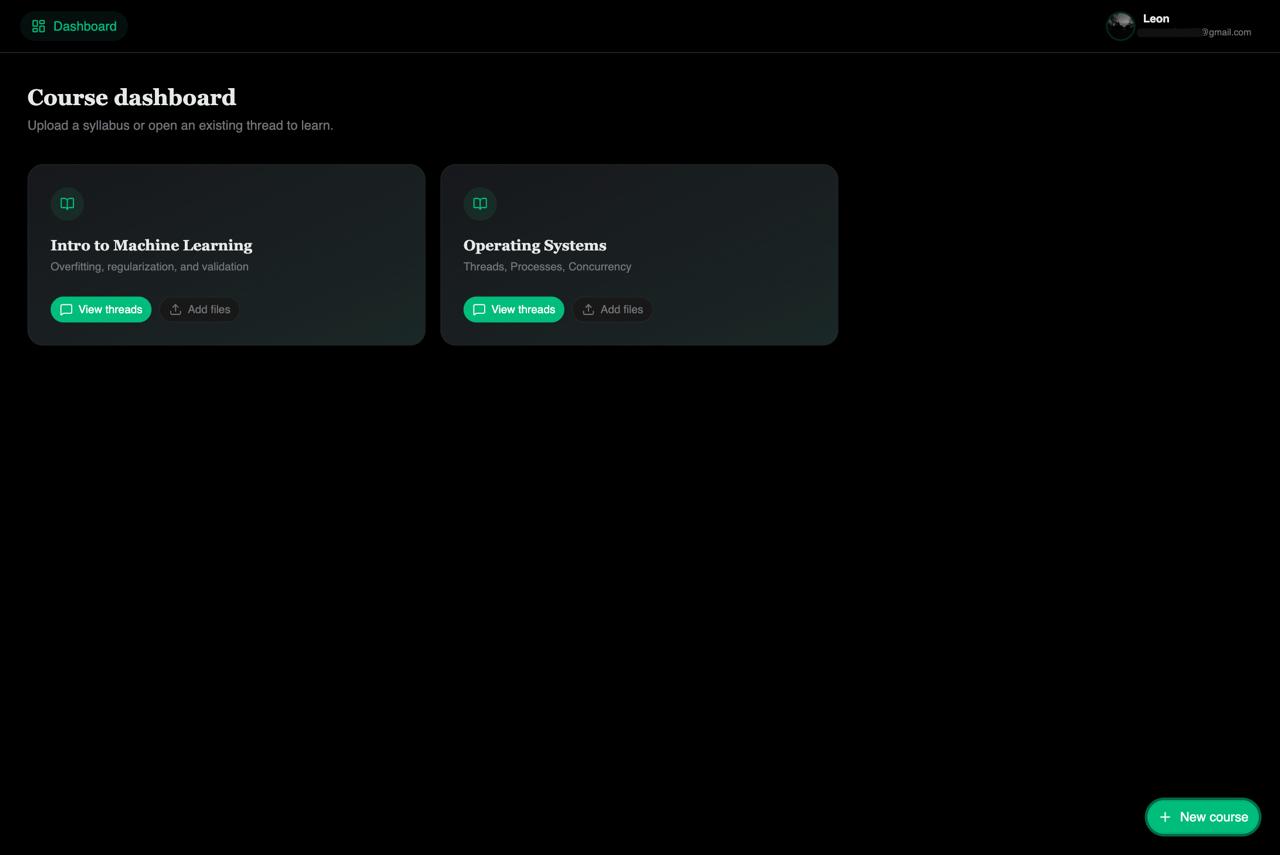The image size is (1280, 855).
Task: Click chat bubble icon in Machine Learning View threads
Action: (x=66, y=310)
